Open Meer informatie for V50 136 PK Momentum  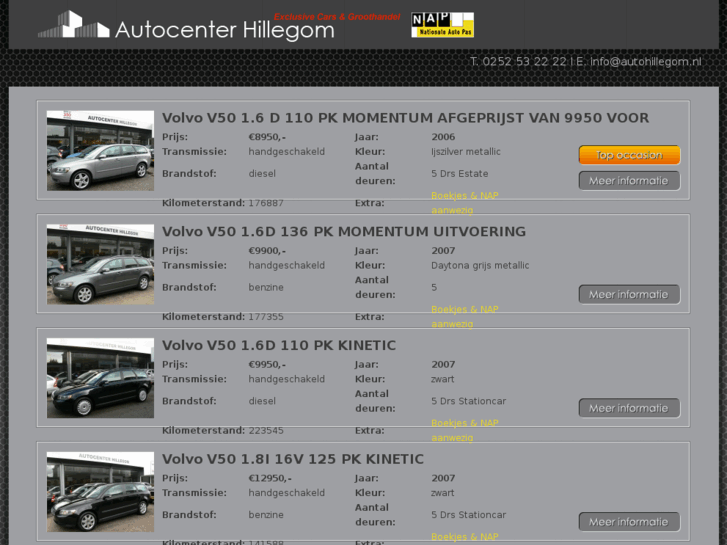point(629,295)
